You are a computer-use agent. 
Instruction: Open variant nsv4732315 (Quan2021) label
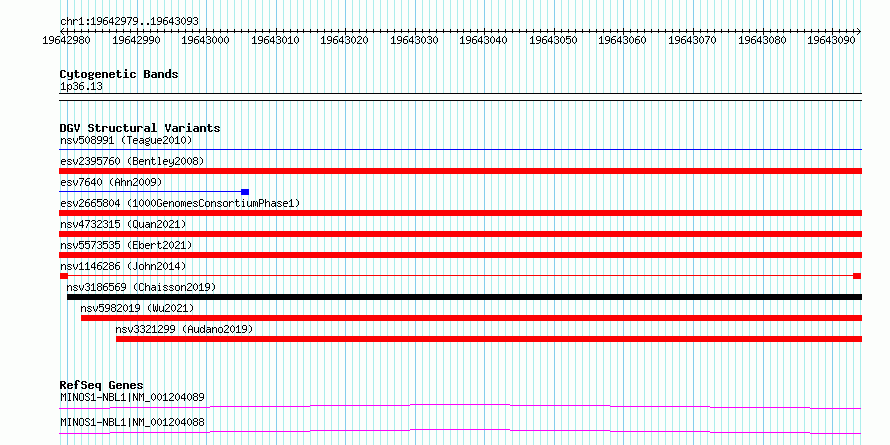pyautogui.click(x=123, y=224)
